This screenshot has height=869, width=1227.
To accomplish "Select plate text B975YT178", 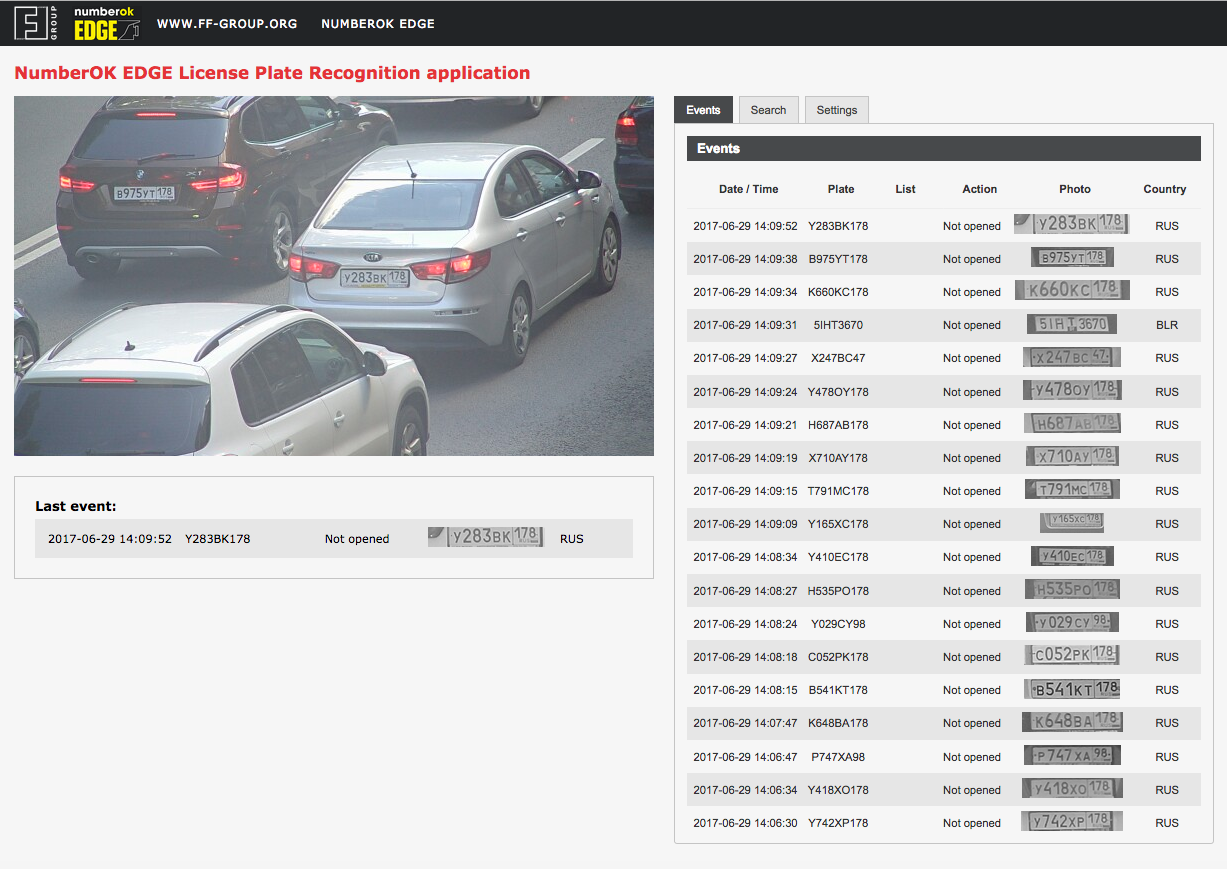I will tap(838, 259).
